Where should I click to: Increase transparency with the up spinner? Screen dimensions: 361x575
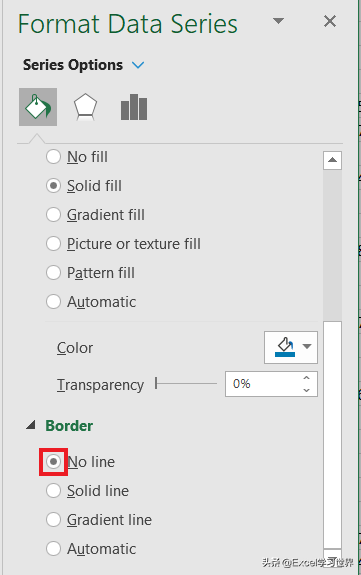pyautogui.click(x=306, y=378)
